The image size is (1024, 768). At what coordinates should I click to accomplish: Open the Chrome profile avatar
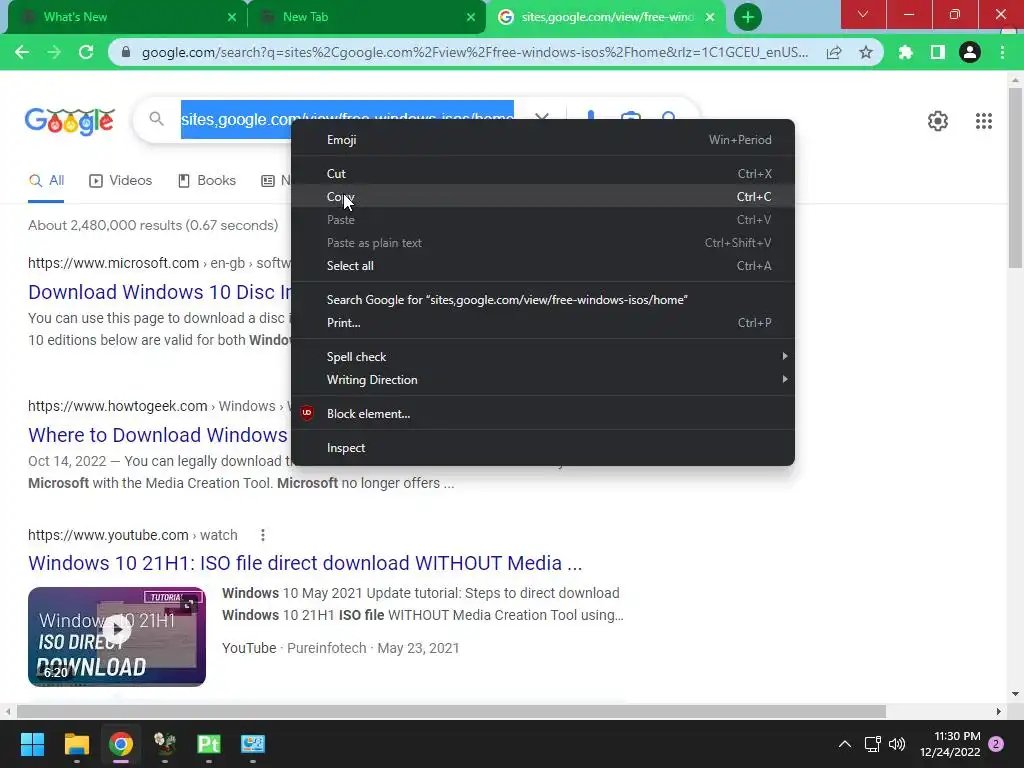click(970, 52)
